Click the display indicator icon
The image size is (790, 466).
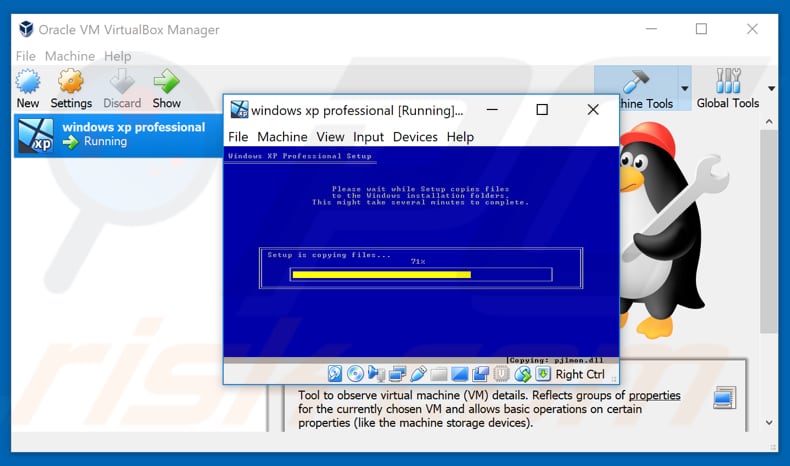[459, 374]
